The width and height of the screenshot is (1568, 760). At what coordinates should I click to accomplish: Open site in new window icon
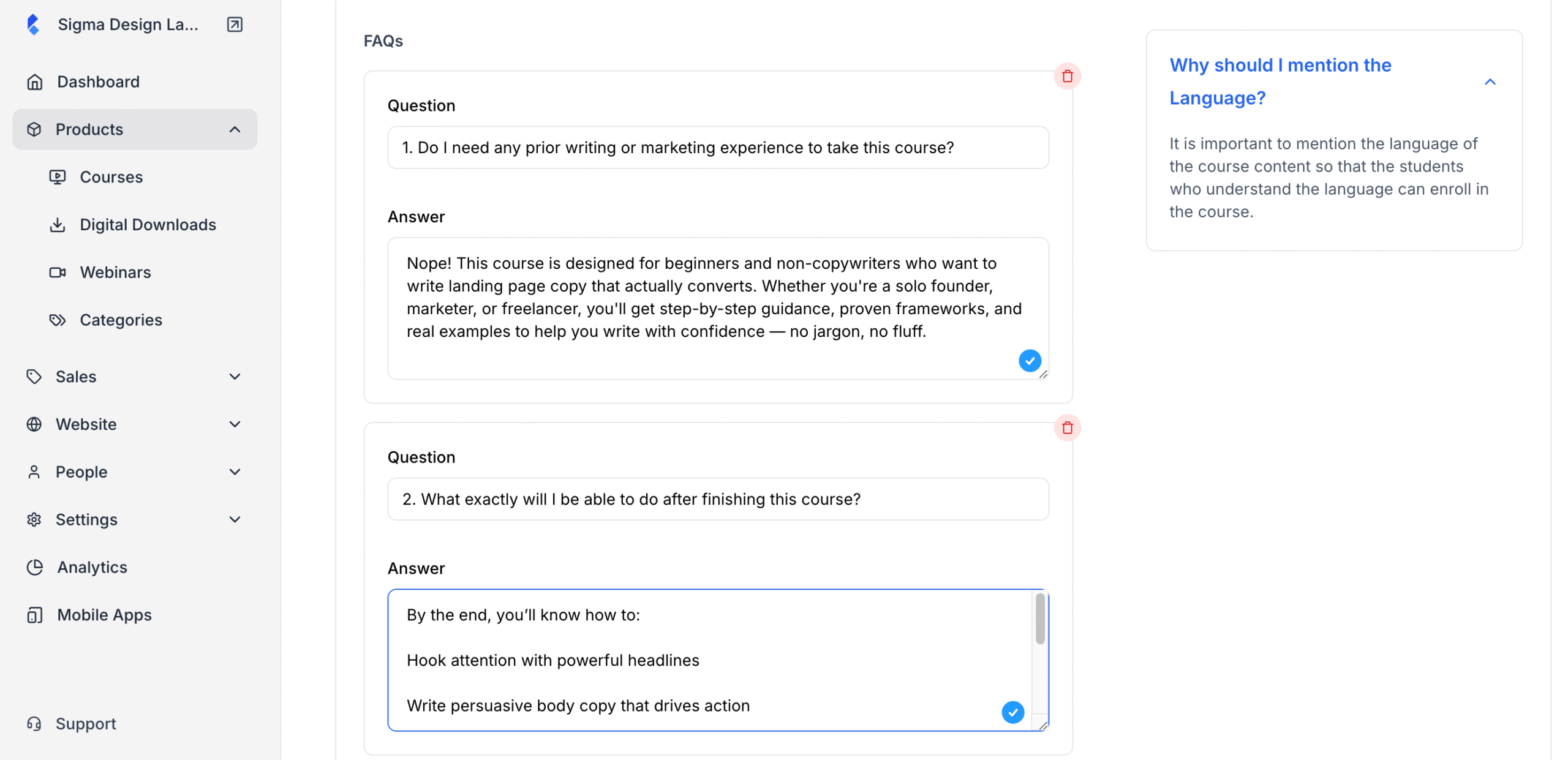[x=235, y=24]
